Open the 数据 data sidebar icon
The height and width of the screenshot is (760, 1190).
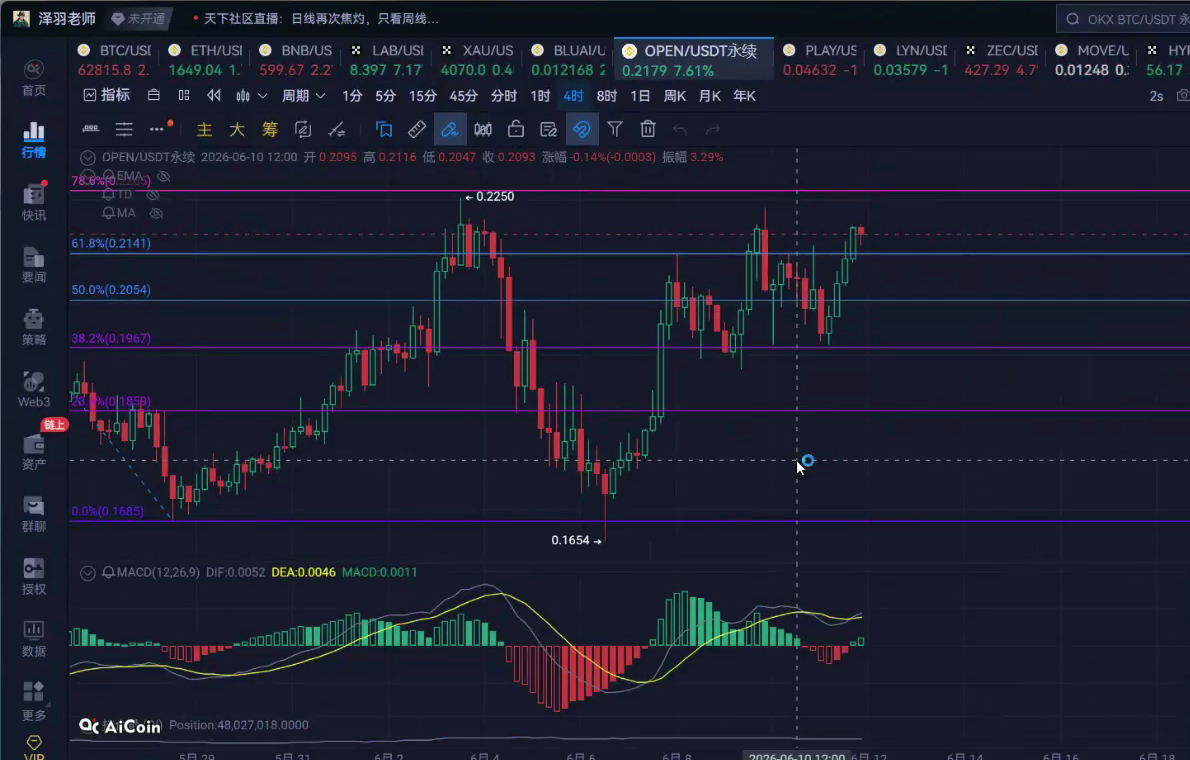(x=33, y=639)
